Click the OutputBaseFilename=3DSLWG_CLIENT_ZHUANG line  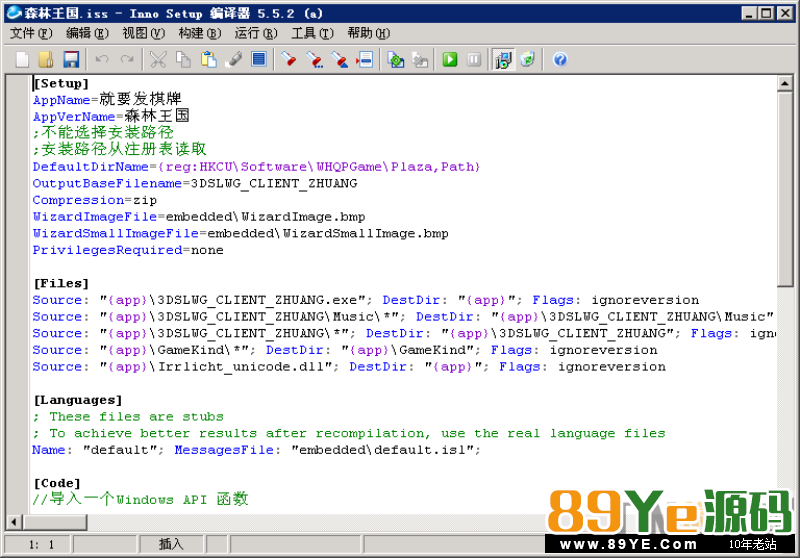click(x=195, y=183)
